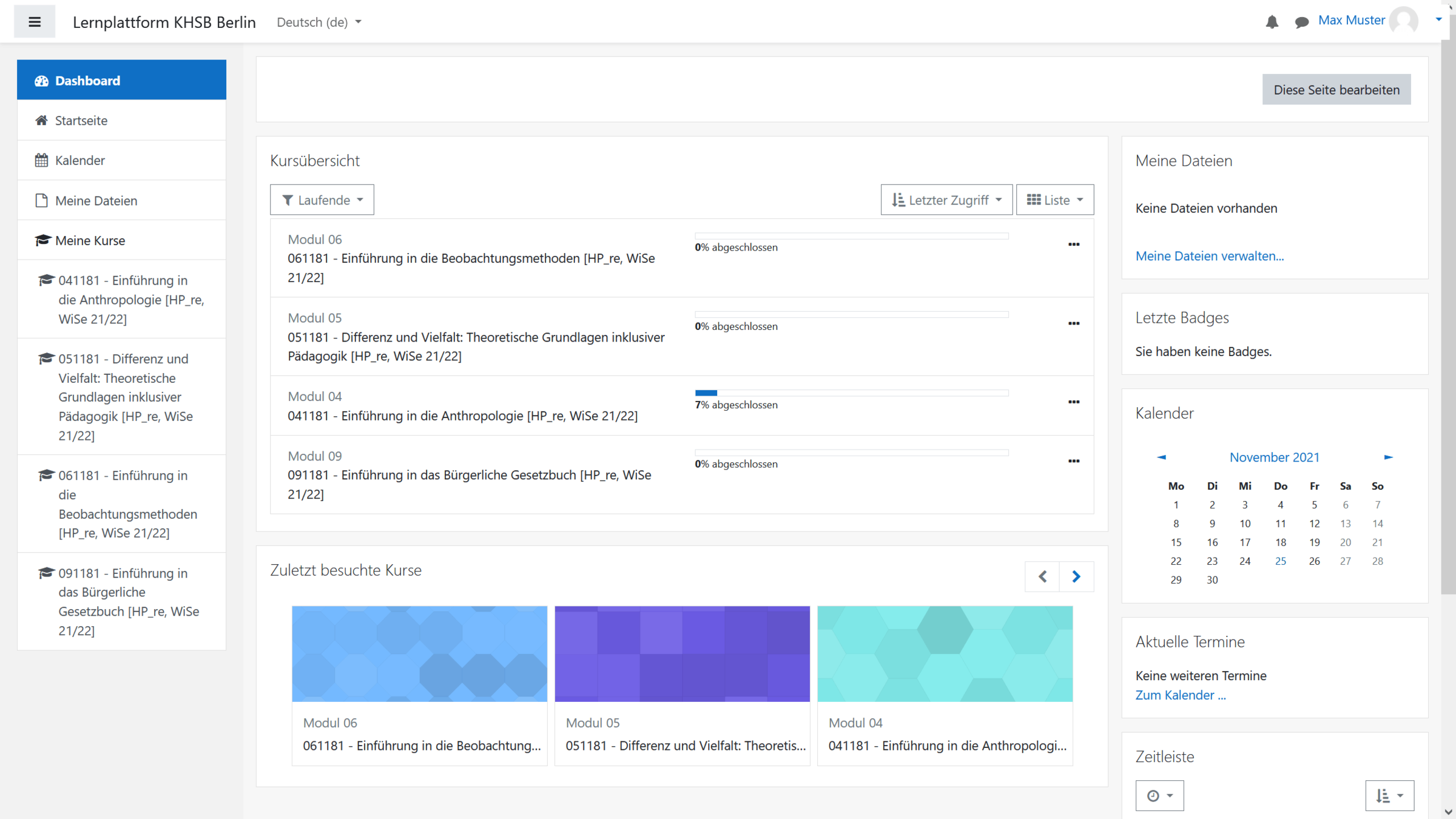Open three-dot menu for Modul 04 course
This screenshot has width=1456, height=819.
click(1073, 402)
